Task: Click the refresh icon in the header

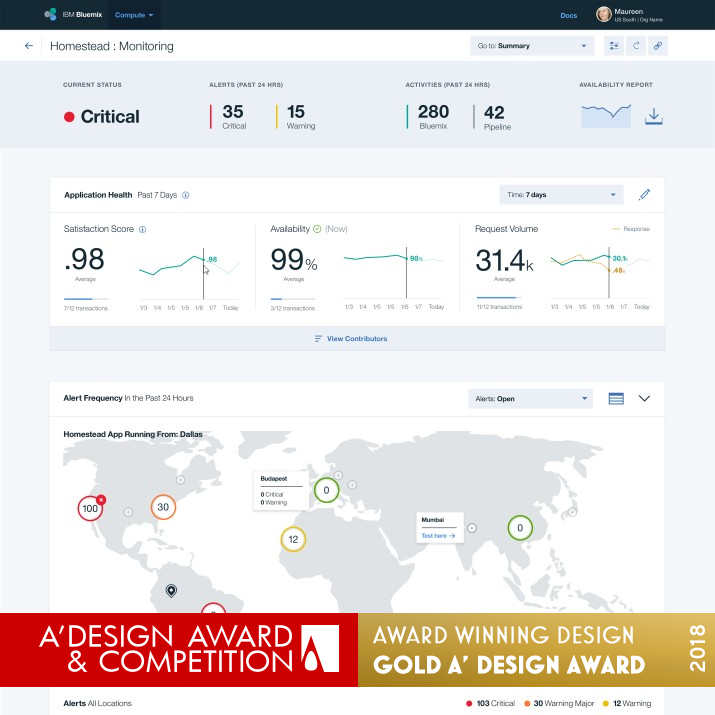Action: click(x=635, y=46)
